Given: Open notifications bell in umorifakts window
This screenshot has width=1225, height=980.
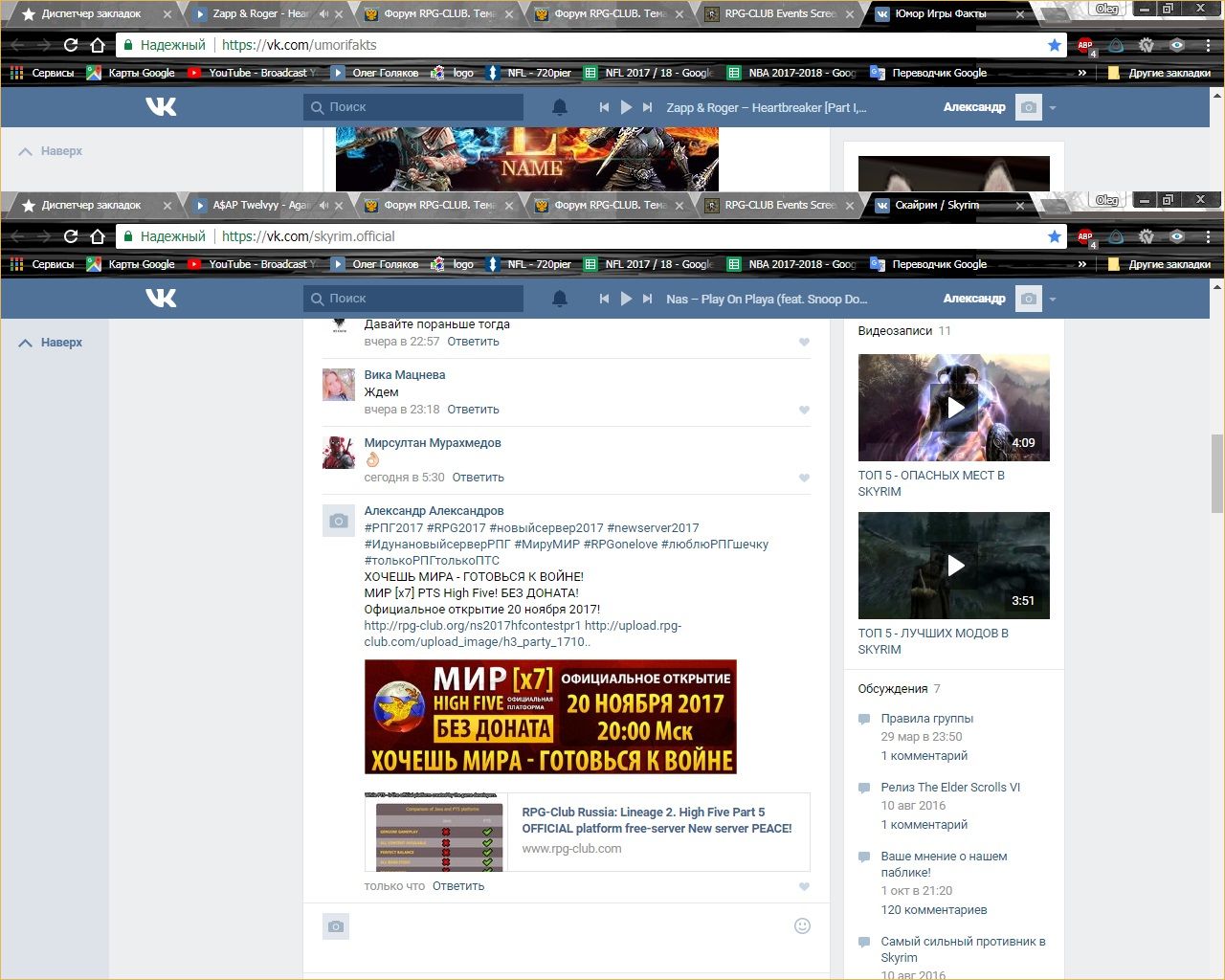Looking at the screenshot, I should coord(560,107).
